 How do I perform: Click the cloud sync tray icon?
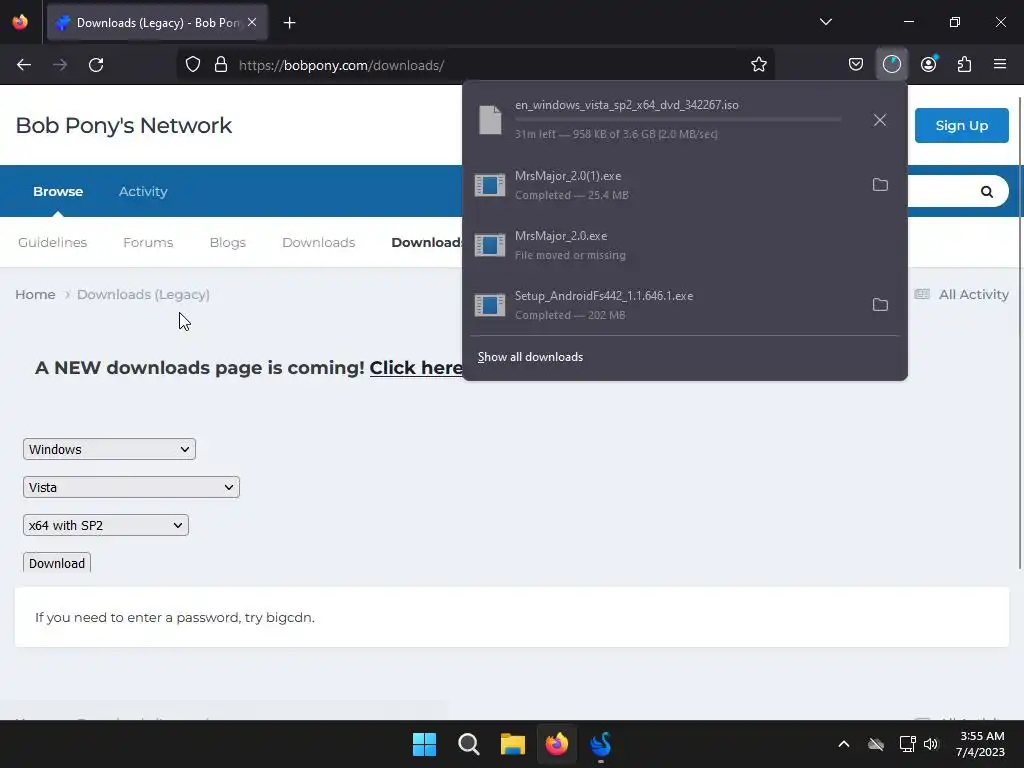[x=876, y=744]
